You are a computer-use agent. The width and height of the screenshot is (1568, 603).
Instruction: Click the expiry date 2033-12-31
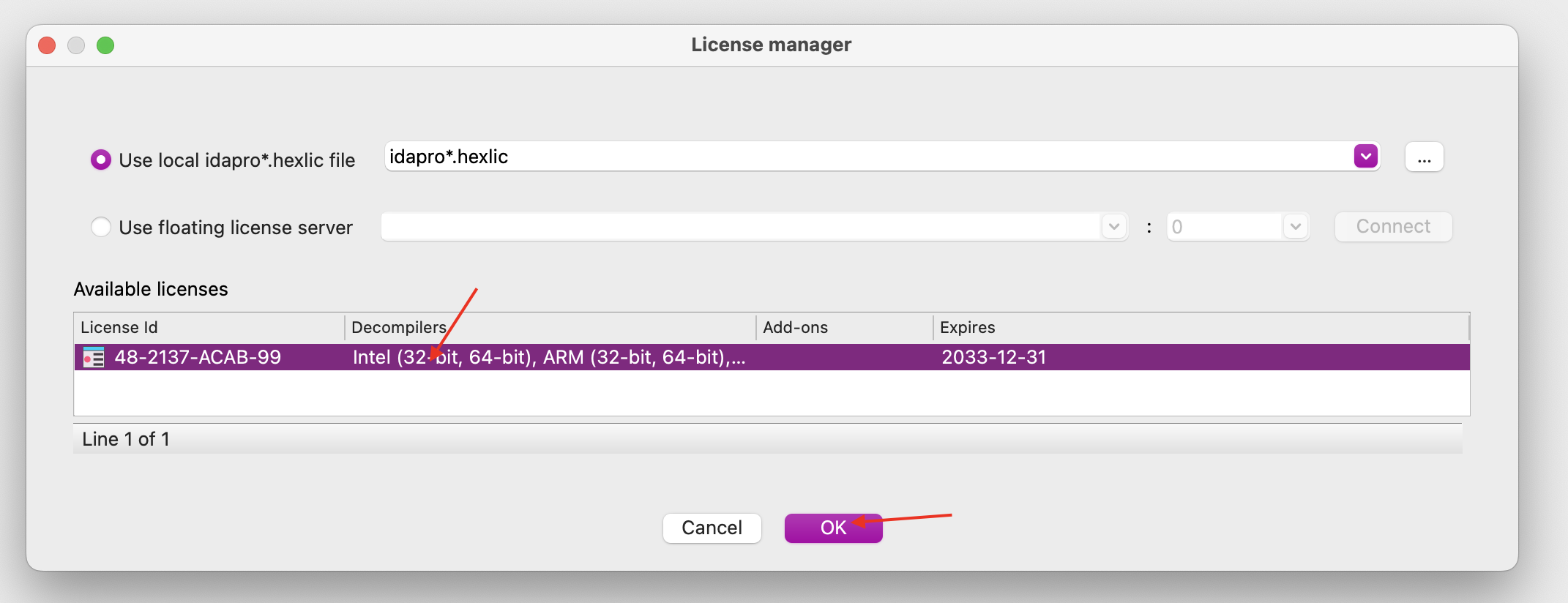pos(993,357)
